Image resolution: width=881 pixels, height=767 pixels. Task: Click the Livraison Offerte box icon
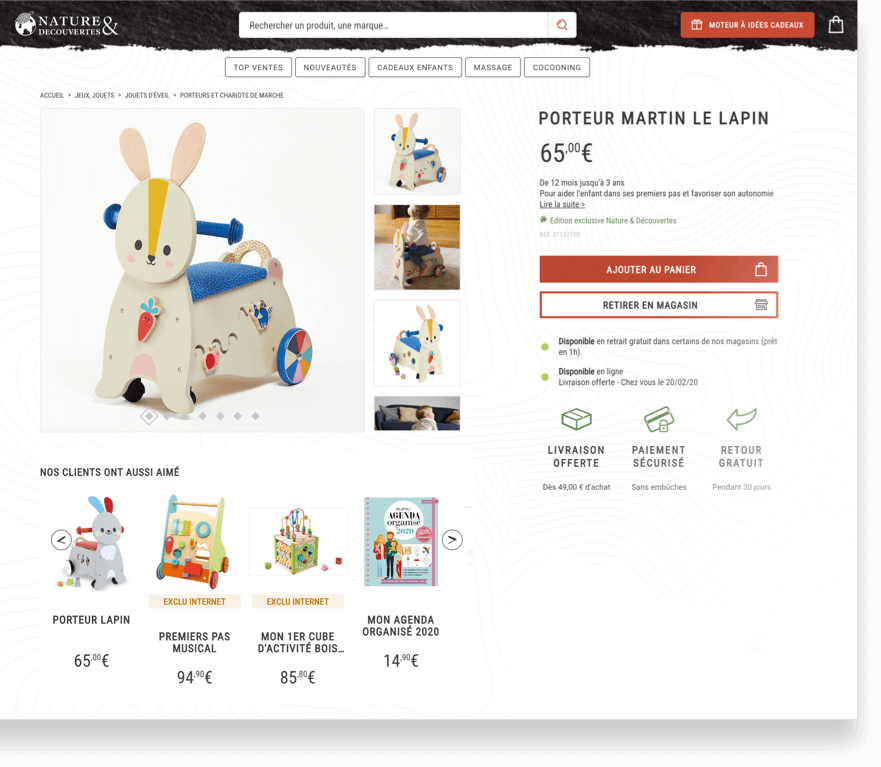pos(576,419)
